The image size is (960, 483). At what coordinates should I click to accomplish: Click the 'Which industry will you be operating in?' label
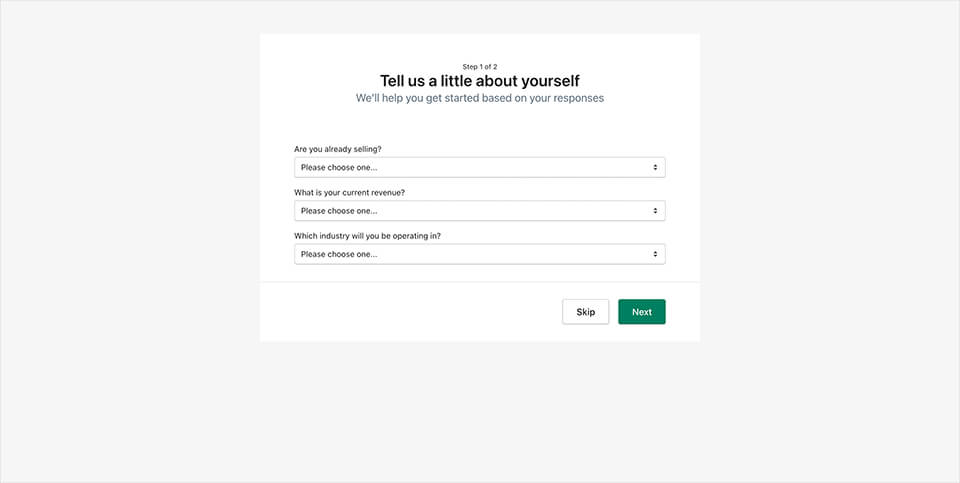367,236
